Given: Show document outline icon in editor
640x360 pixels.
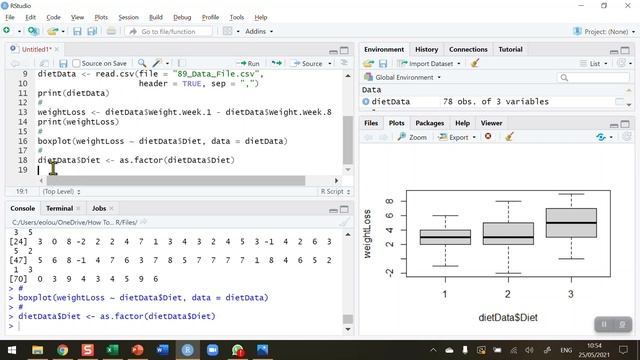Looking at the screenshot, I should click(x=344, y=63).
